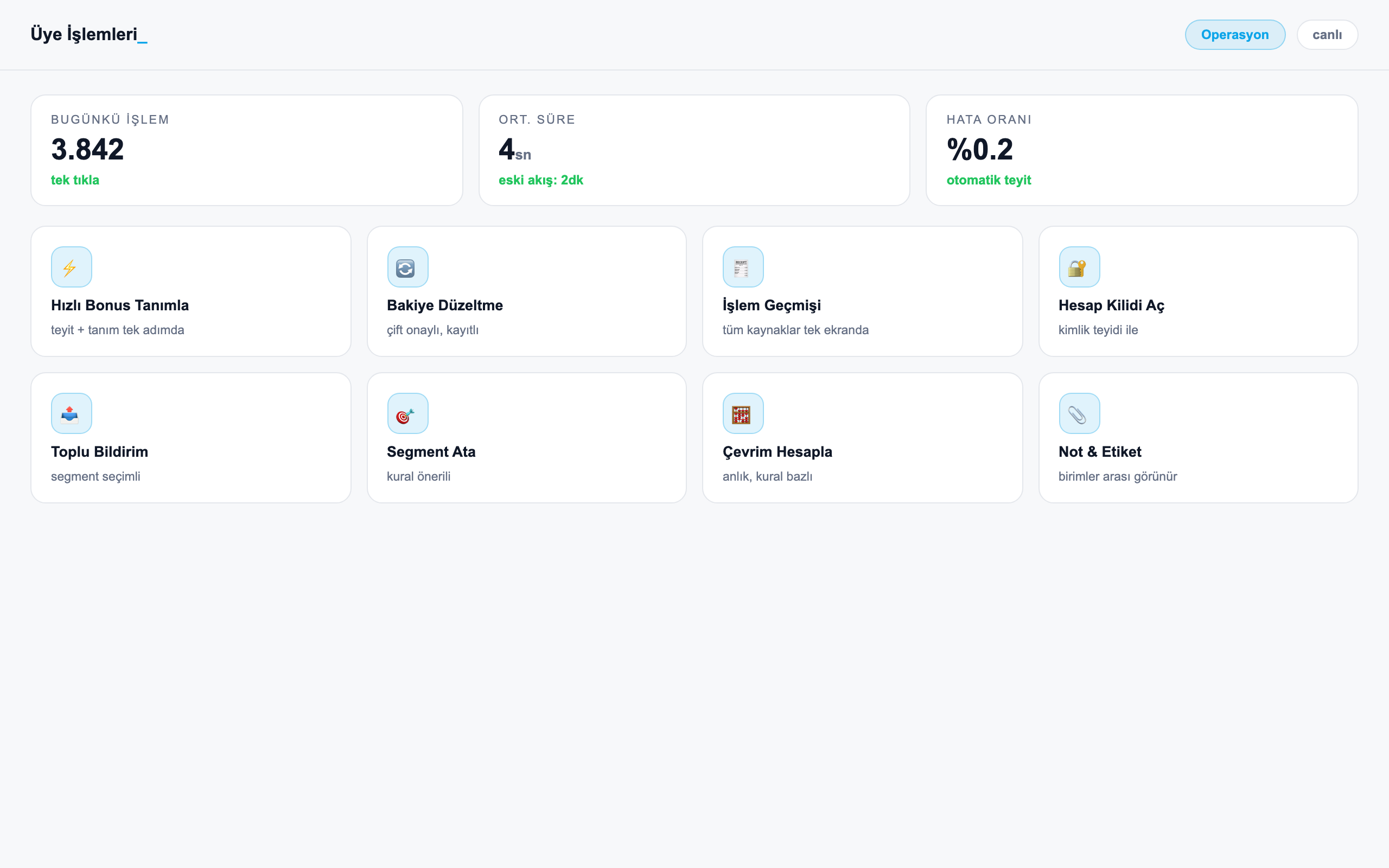Click the dartboard Segment Ata icon
Viewport: 1389px width, 868px height.
pyautogui.click(x=407, y=413)
